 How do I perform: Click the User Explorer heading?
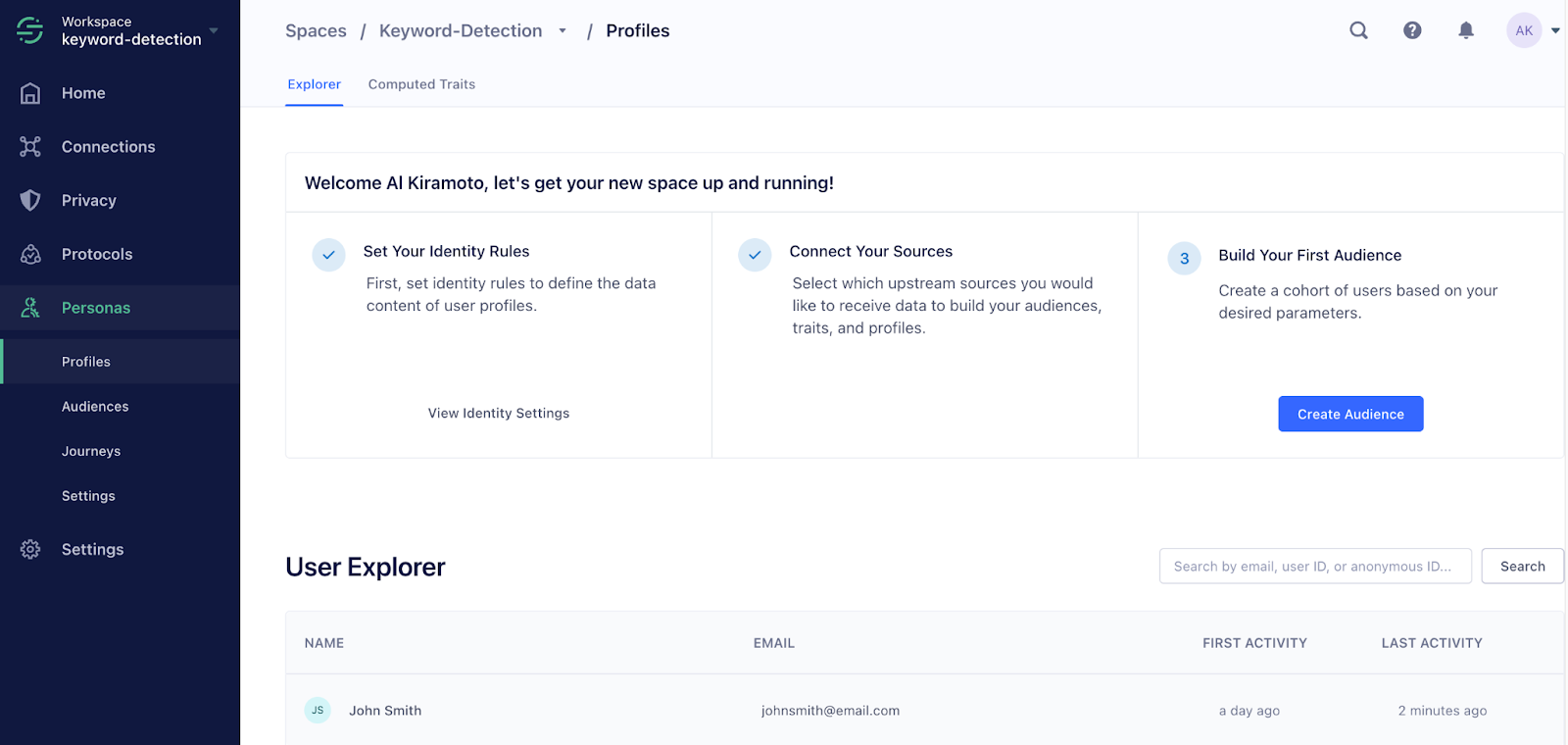[x=365, y=567]
